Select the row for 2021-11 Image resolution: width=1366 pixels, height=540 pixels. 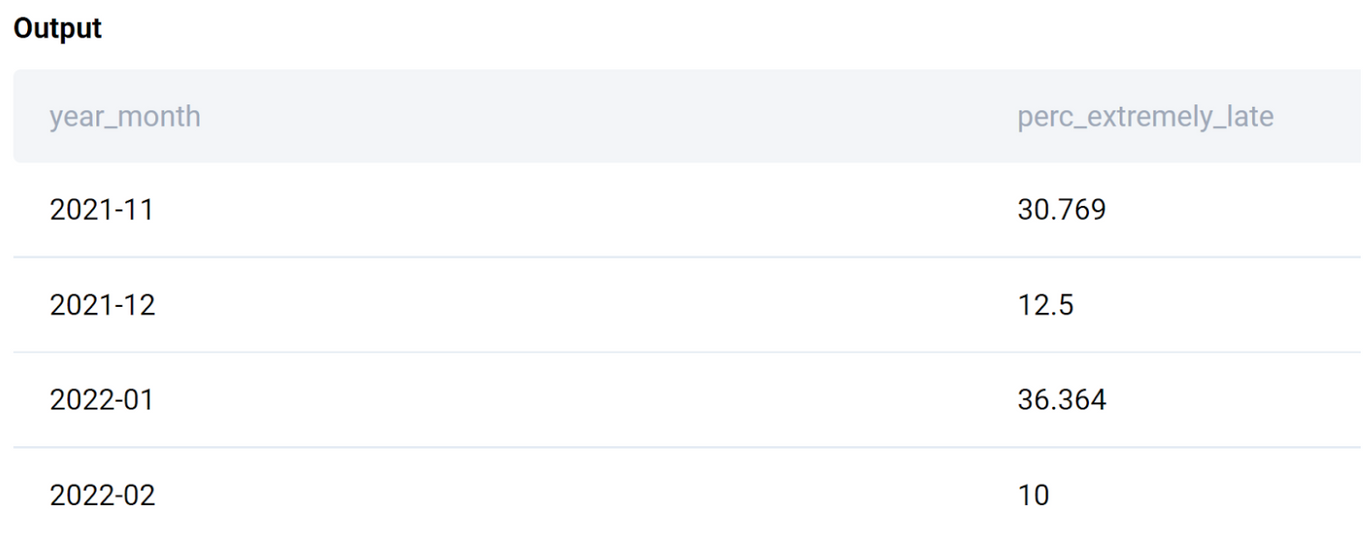coord(689,210)
